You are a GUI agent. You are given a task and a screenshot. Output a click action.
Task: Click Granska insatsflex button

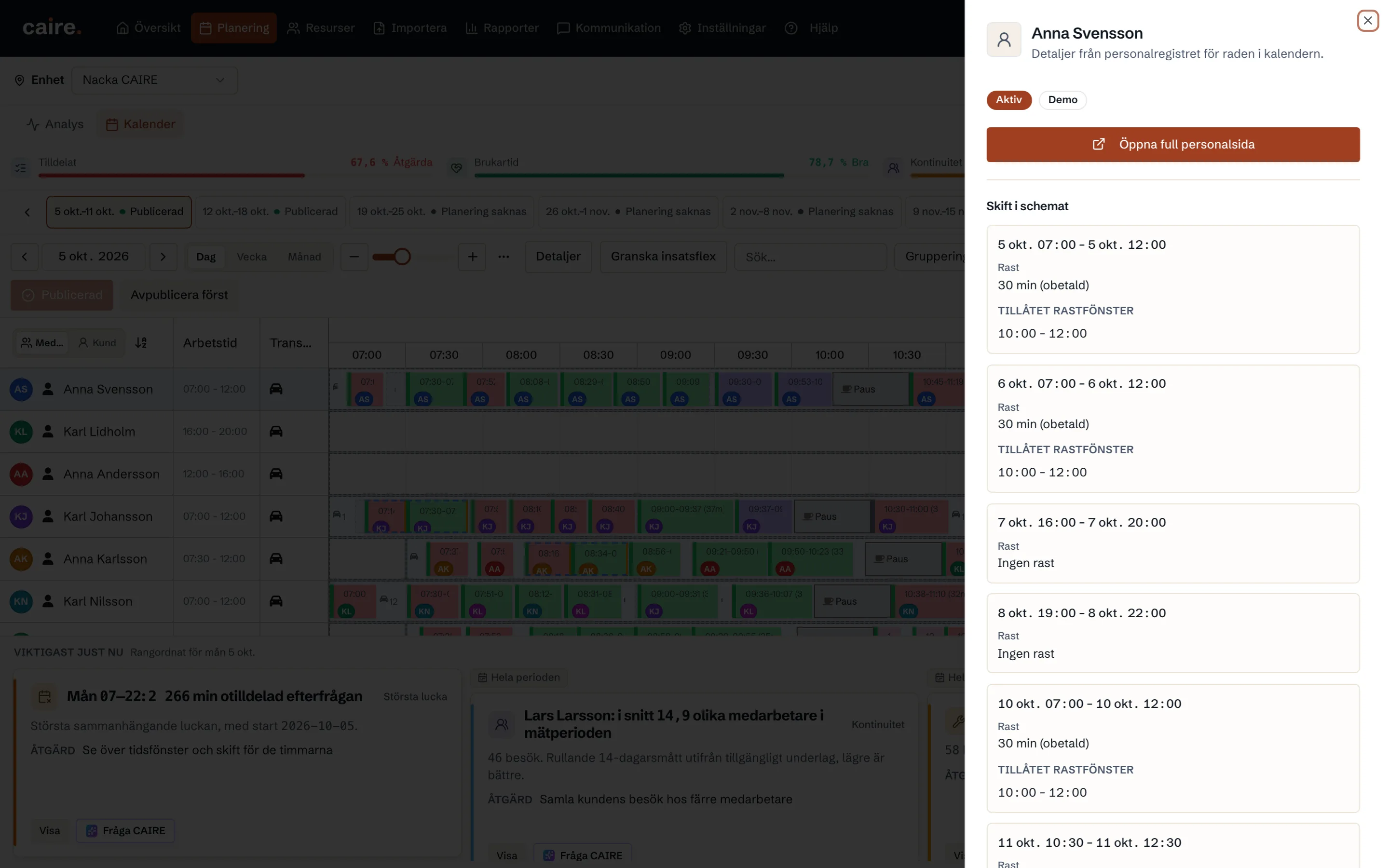(663, 257)
